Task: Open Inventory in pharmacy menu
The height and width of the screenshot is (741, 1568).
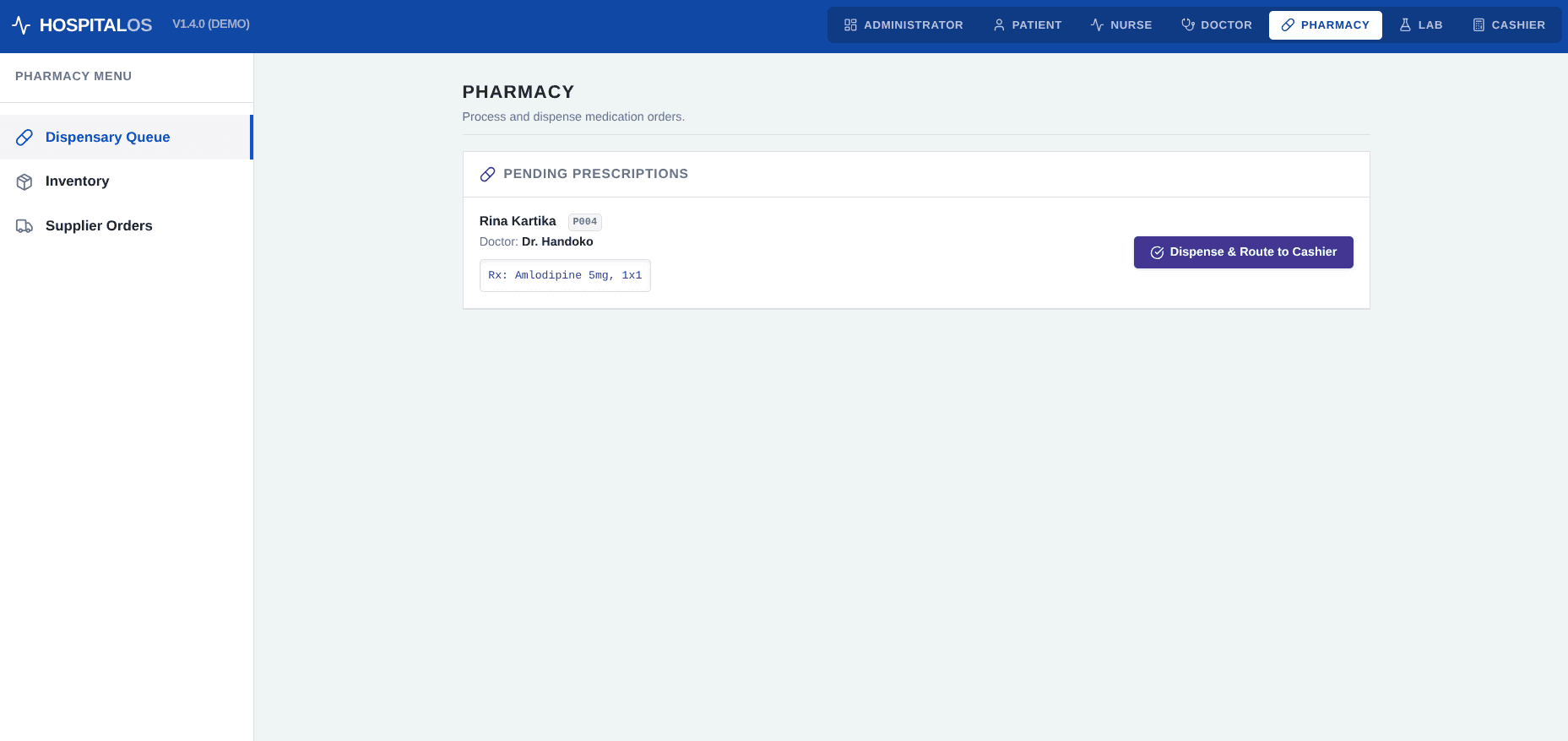Action: coord(127,181)
